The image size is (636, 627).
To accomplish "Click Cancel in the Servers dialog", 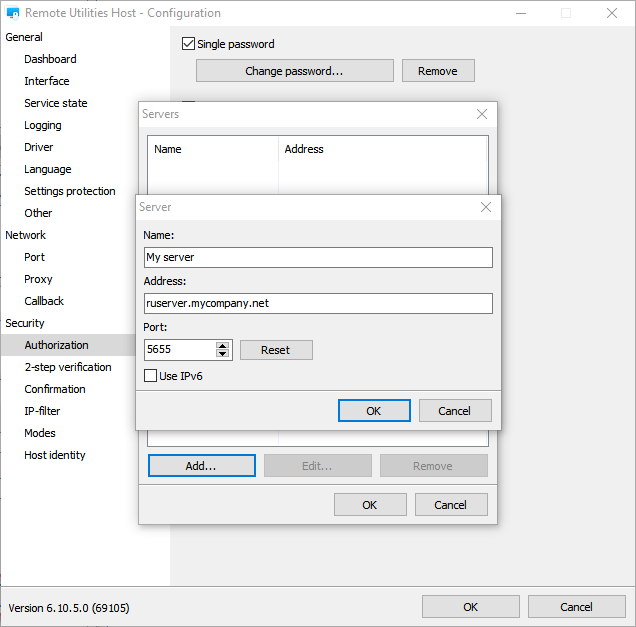I will 451,505.
